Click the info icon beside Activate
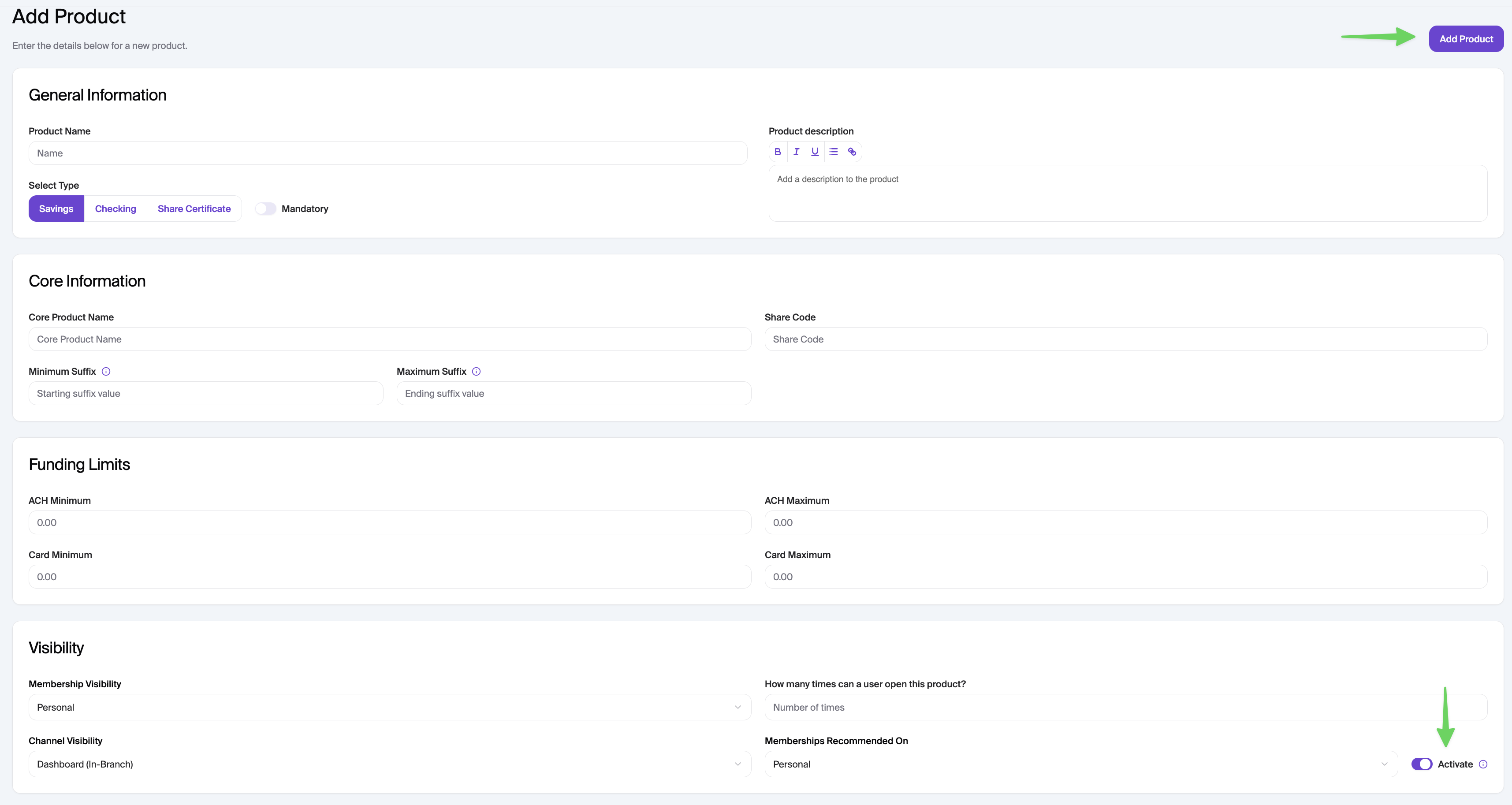 coord(1483,764)
